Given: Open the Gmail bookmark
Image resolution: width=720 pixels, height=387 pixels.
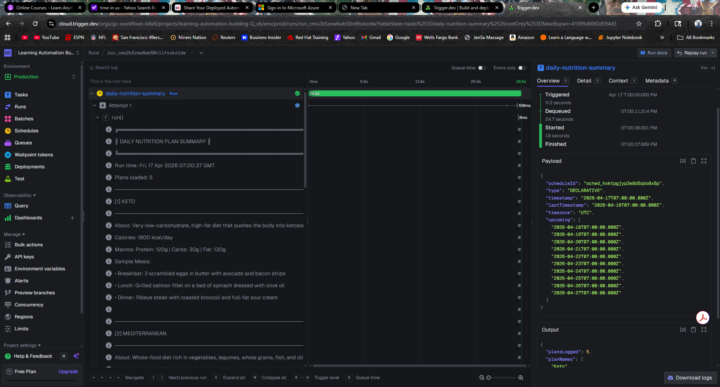Looking at the screenshot, I should coord(371,38).
